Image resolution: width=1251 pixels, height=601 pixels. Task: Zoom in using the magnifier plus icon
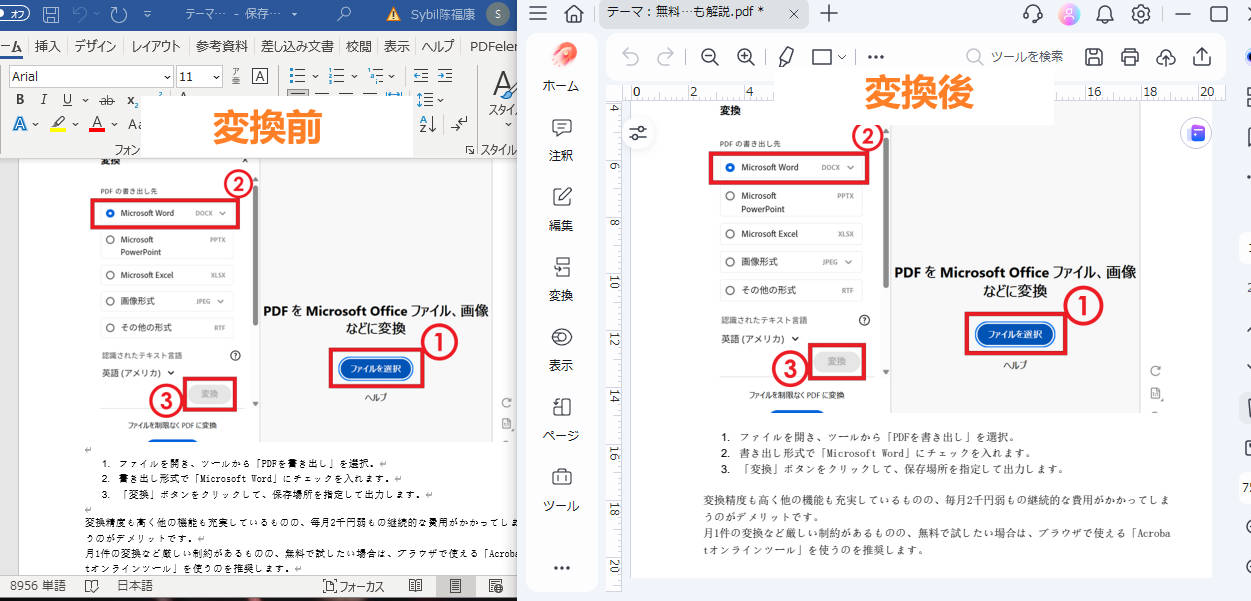[746, 57]
